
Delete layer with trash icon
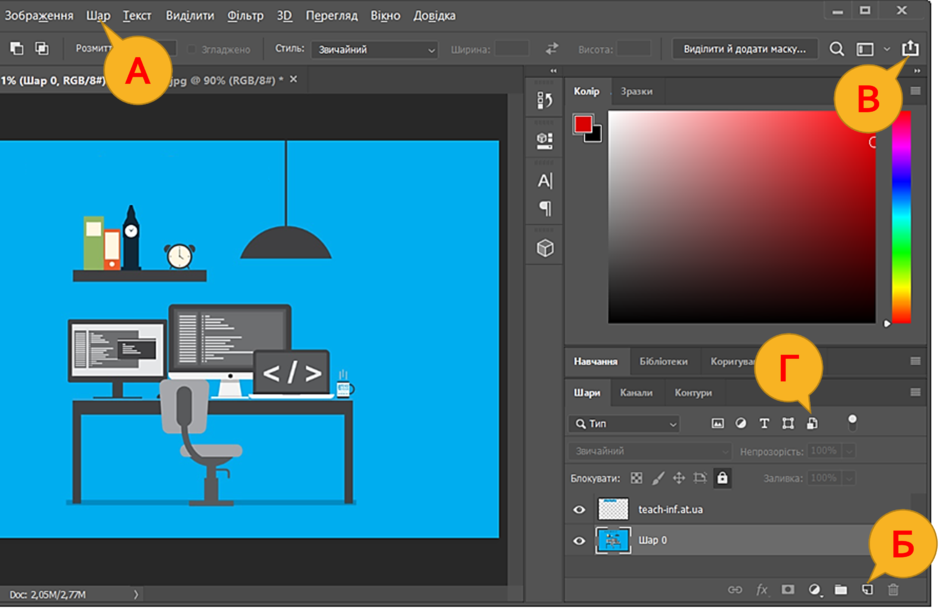pyautogui.click(x=893, y=590)
